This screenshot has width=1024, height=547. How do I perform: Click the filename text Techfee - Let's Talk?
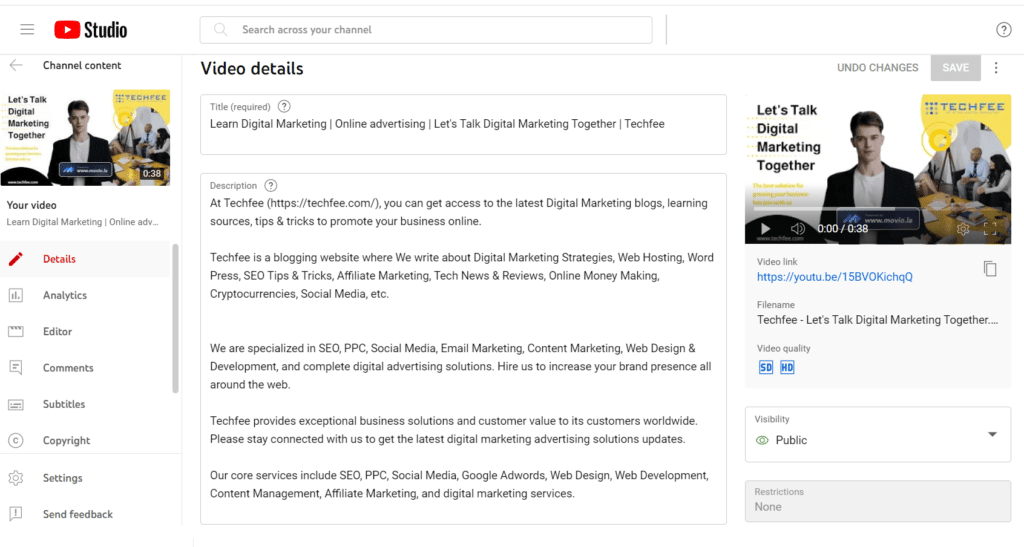click(877, 320)
